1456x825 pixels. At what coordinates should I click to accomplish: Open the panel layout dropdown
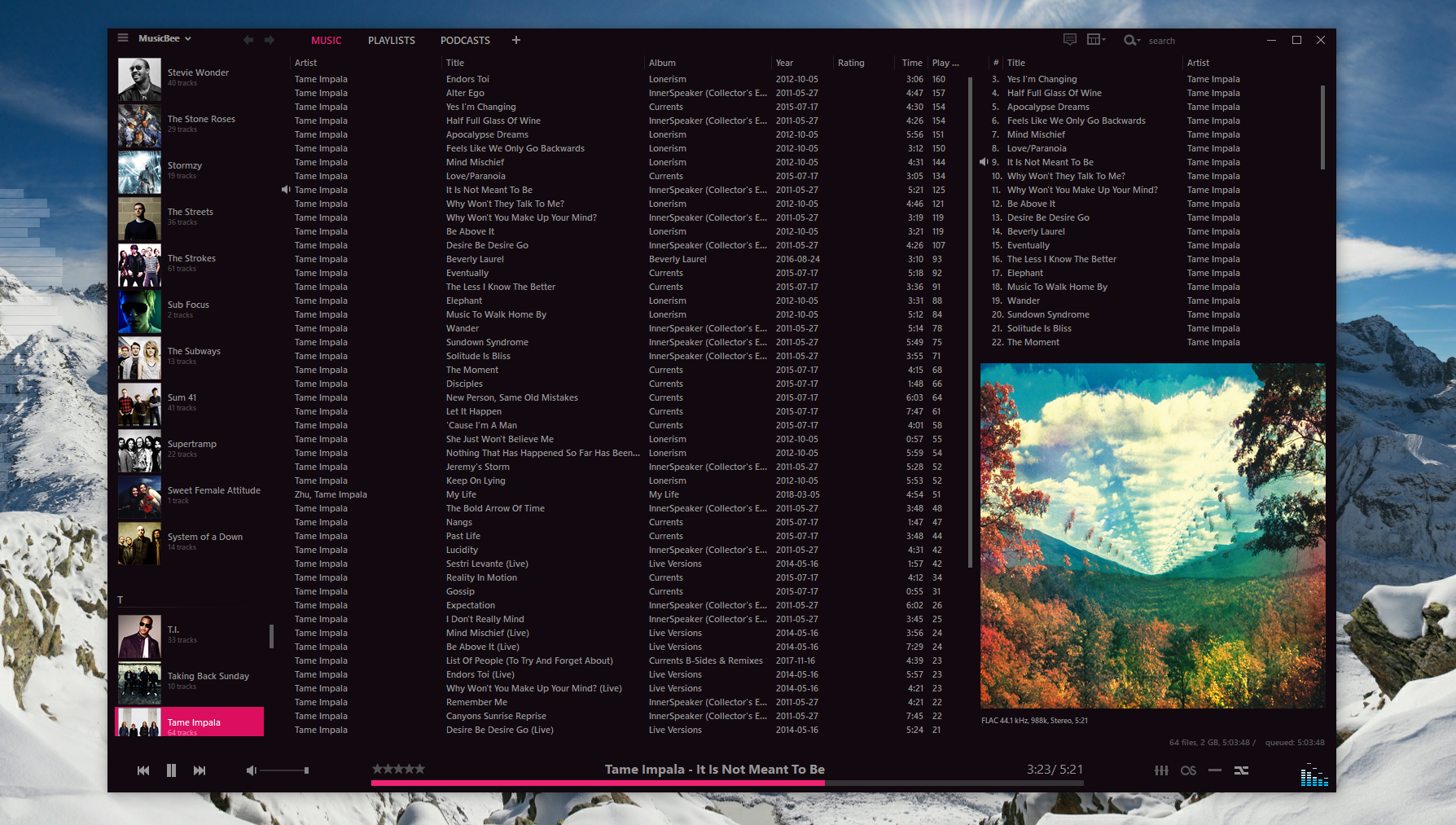(x=1096, y=40)
